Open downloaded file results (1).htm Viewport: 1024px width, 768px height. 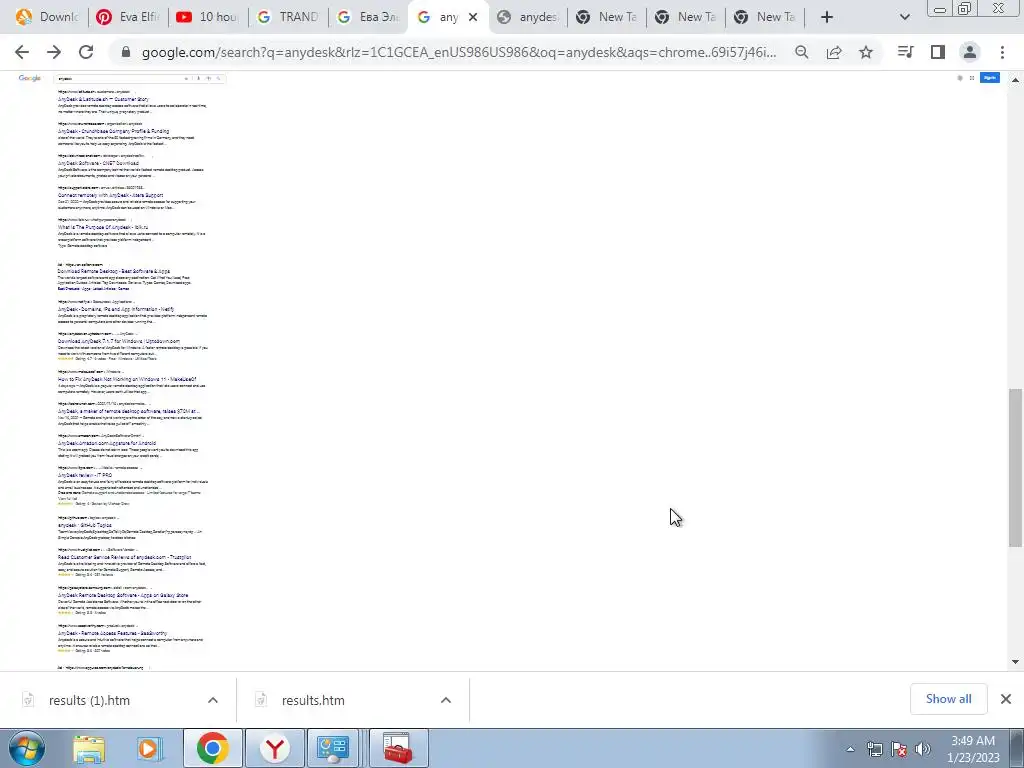point(89,700)
